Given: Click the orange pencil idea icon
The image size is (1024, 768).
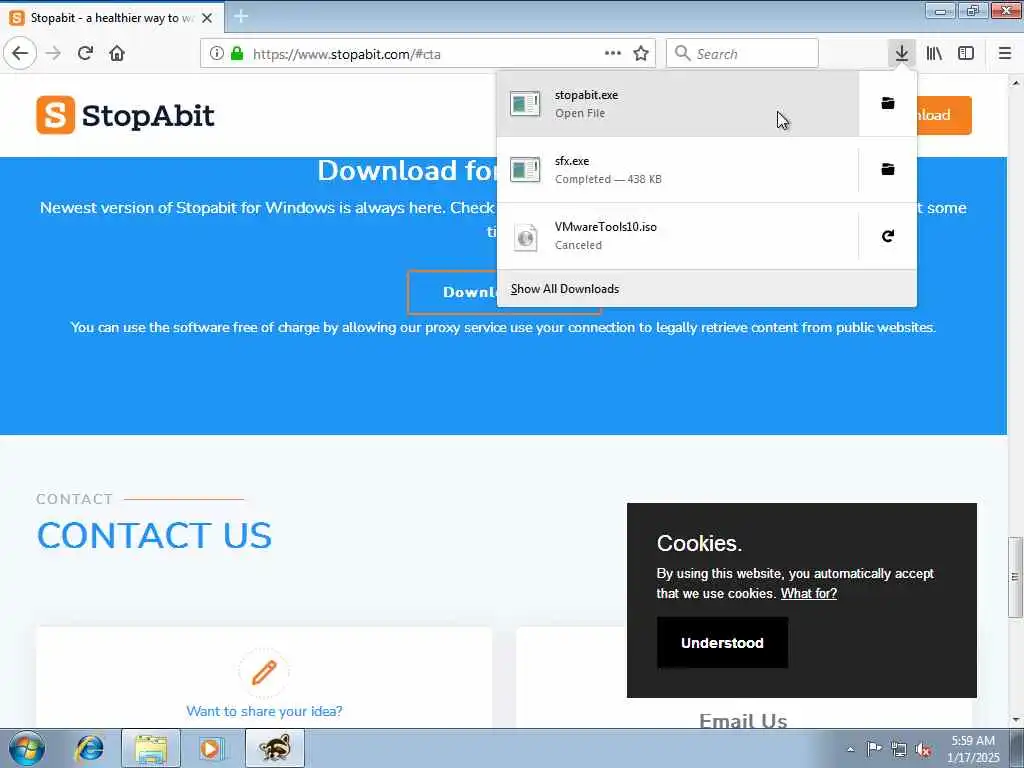Looking at the screenshot, I should 264,672.
